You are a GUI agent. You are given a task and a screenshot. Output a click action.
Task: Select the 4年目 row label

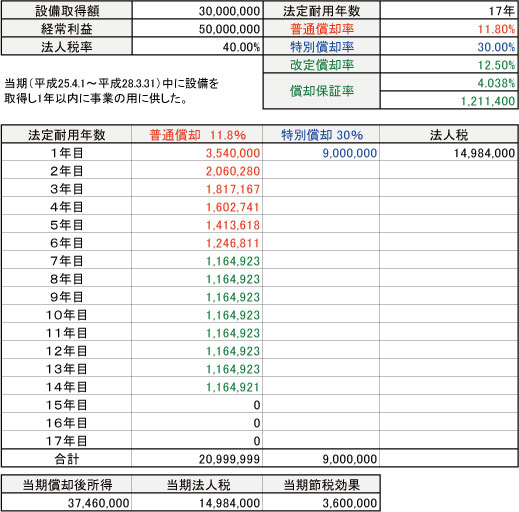coord(67,207)
